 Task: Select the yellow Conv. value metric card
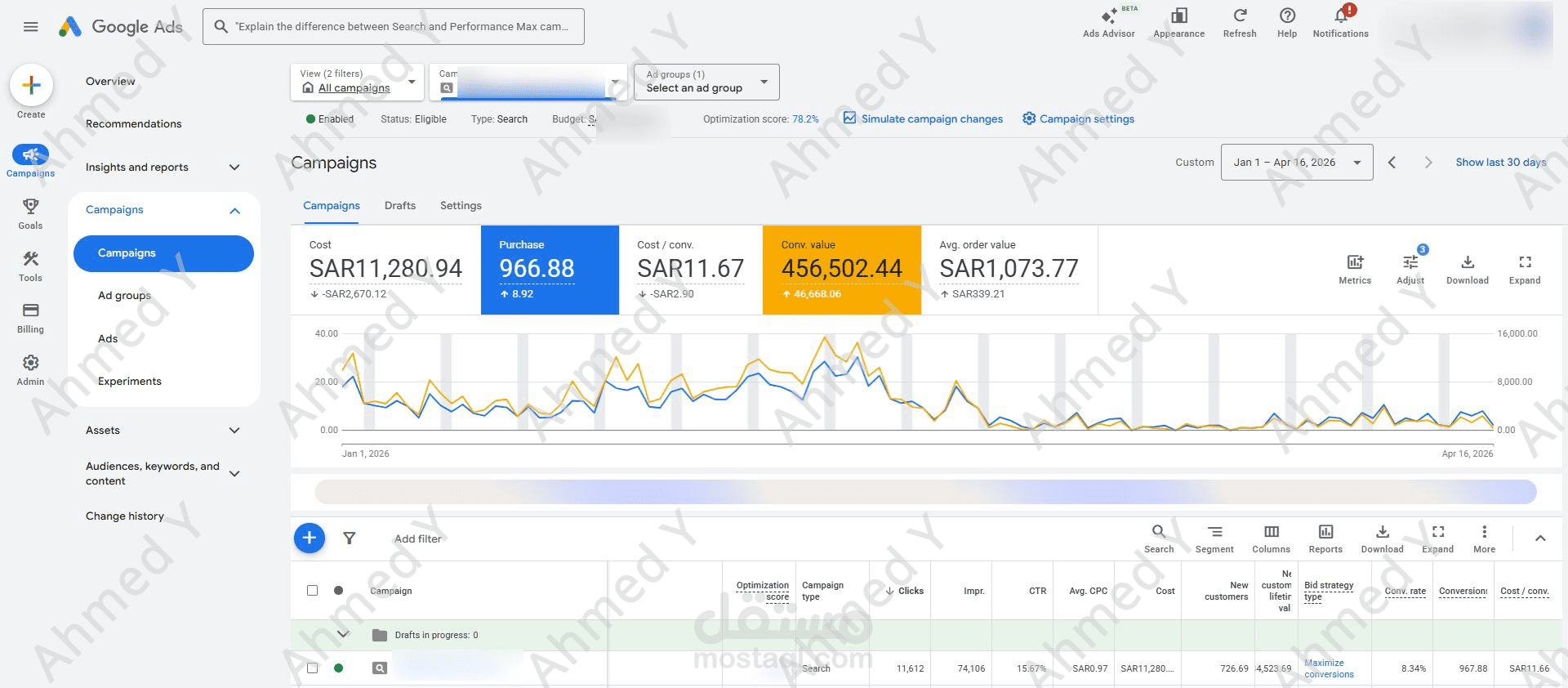(842, 270)
